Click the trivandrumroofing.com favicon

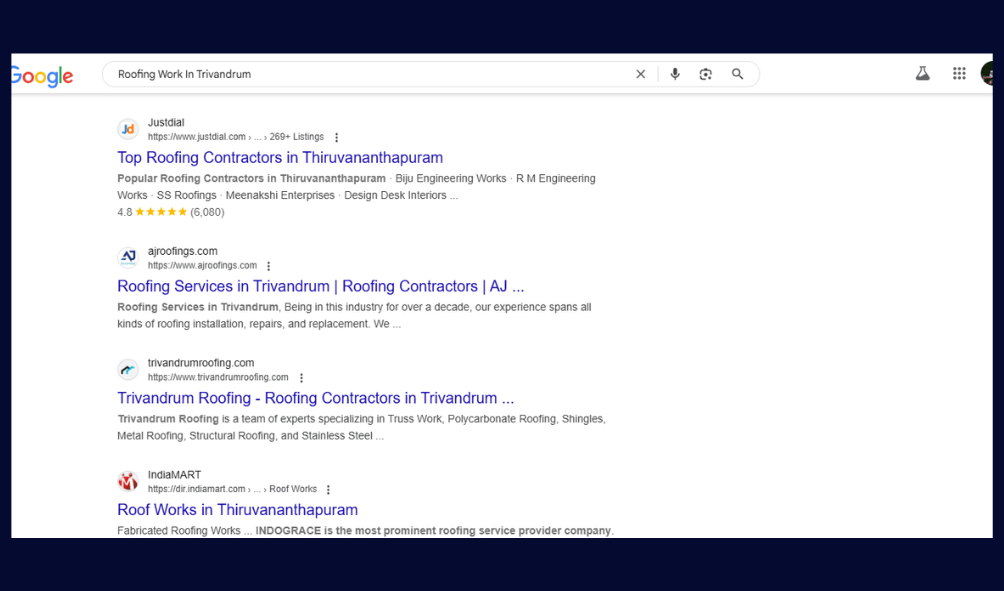128,369
